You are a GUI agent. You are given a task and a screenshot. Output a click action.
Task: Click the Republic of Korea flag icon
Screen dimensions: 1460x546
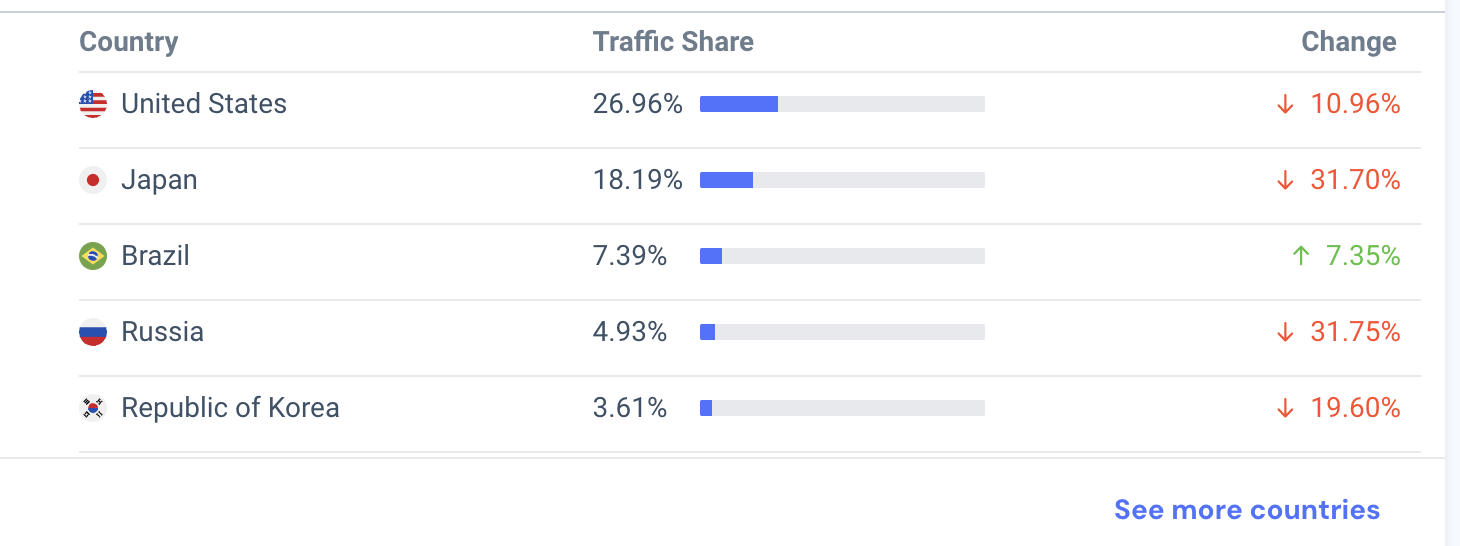(x=93, y=408)
